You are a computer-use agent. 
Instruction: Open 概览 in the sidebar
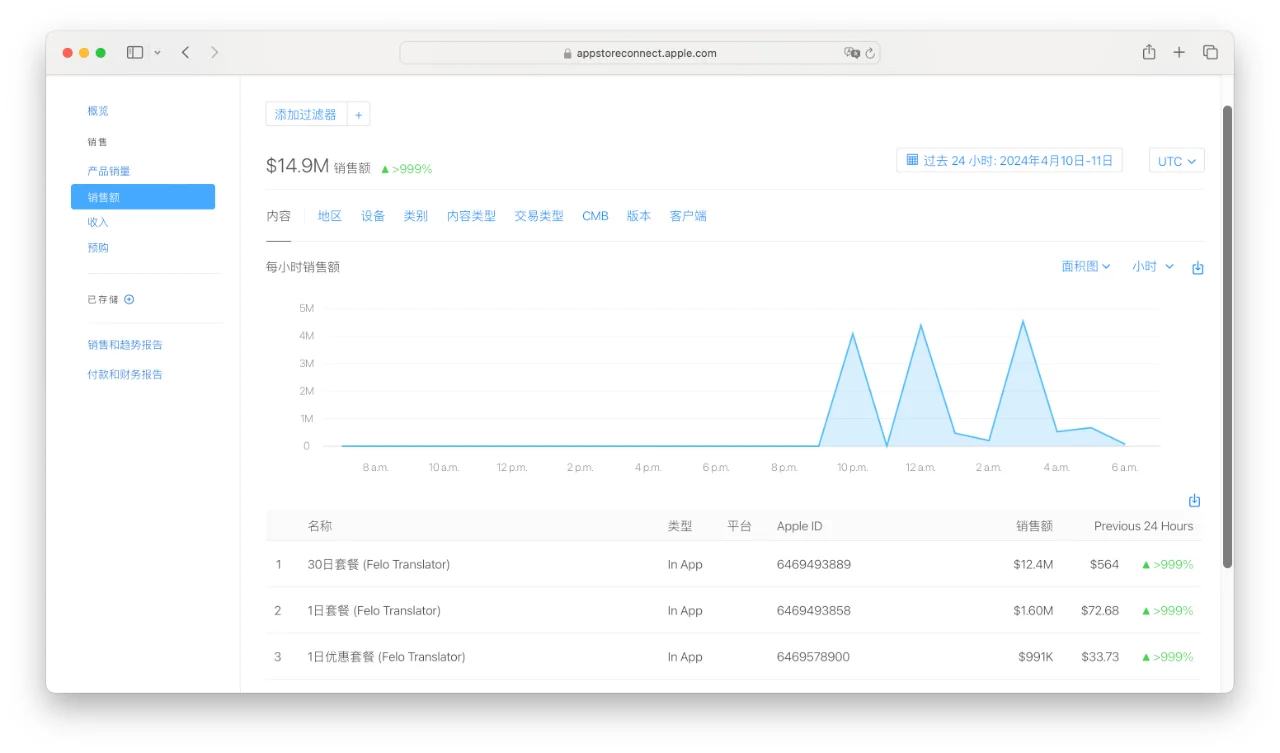98,111
